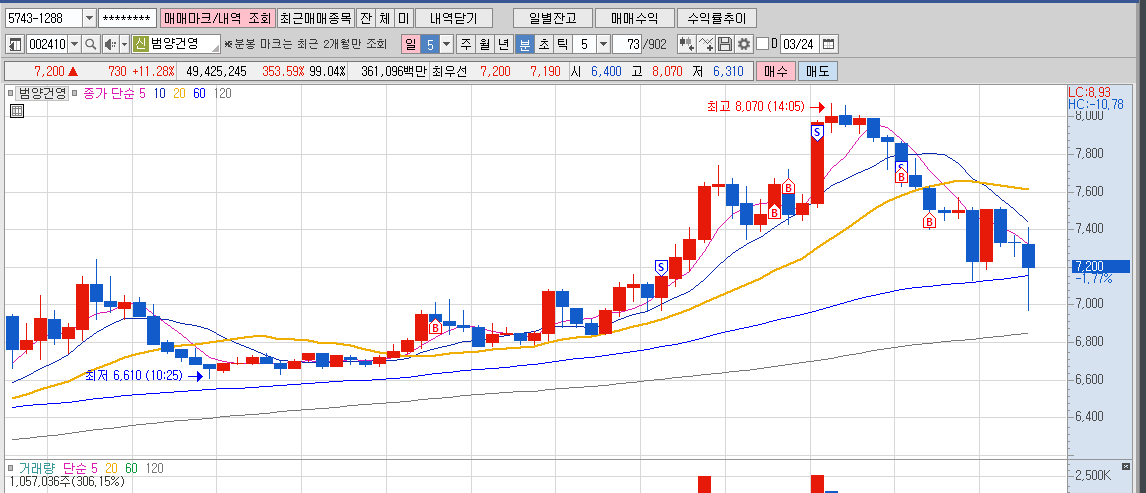Screen dimensions: 1146x493
Task: Expand the minute interval dropdown after 틱
Action: (x=603, y=45)
